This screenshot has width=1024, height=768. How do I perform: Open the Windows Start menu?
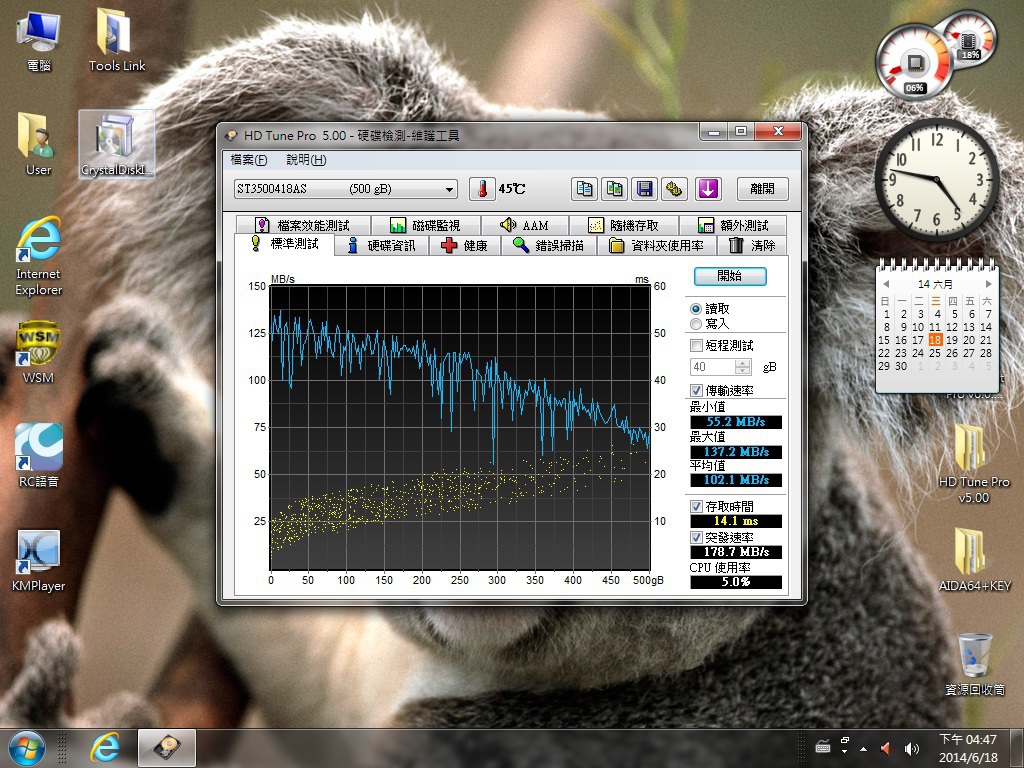click(x=27, y=748)
